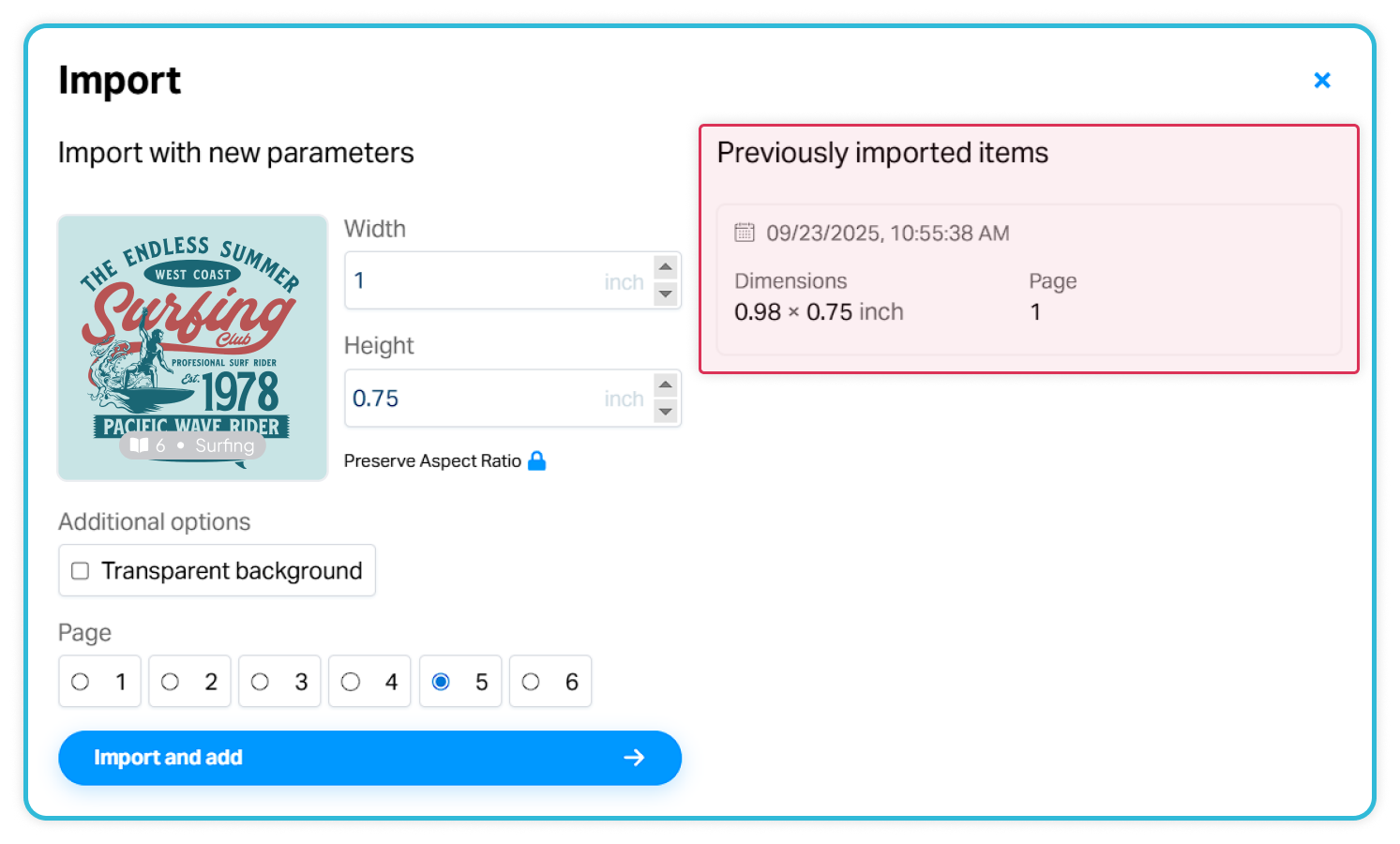Choose page 3 option

coord(260,682)
